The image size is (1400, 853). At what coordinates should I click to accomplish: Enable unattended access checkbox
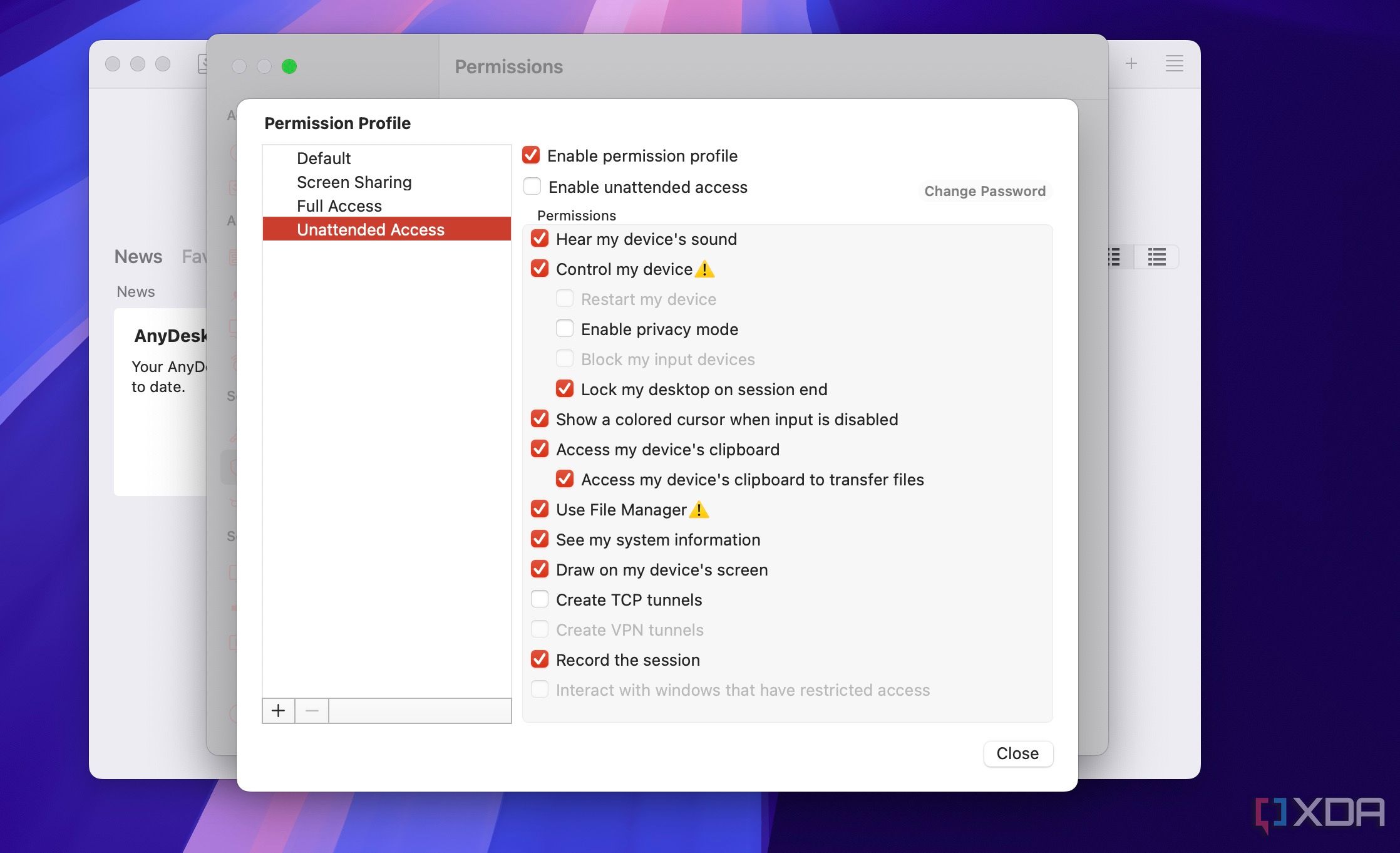[x=531, y=186]
